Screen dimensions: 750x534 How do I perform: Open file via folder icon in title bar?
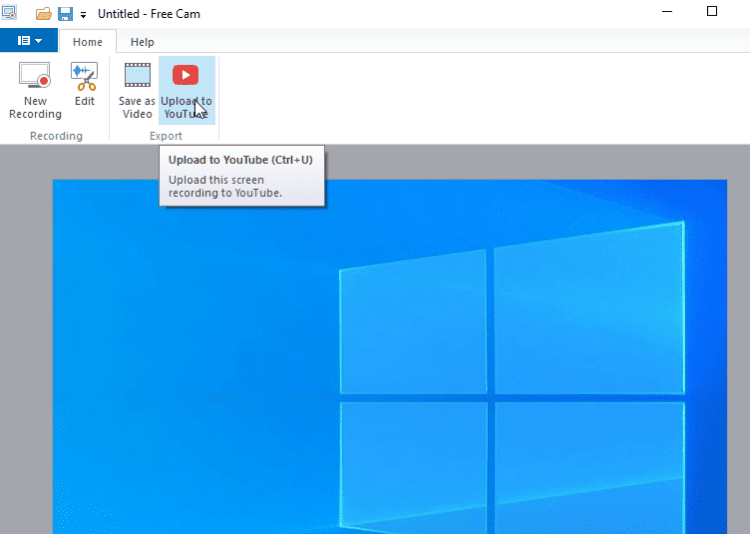click(44, 13)
